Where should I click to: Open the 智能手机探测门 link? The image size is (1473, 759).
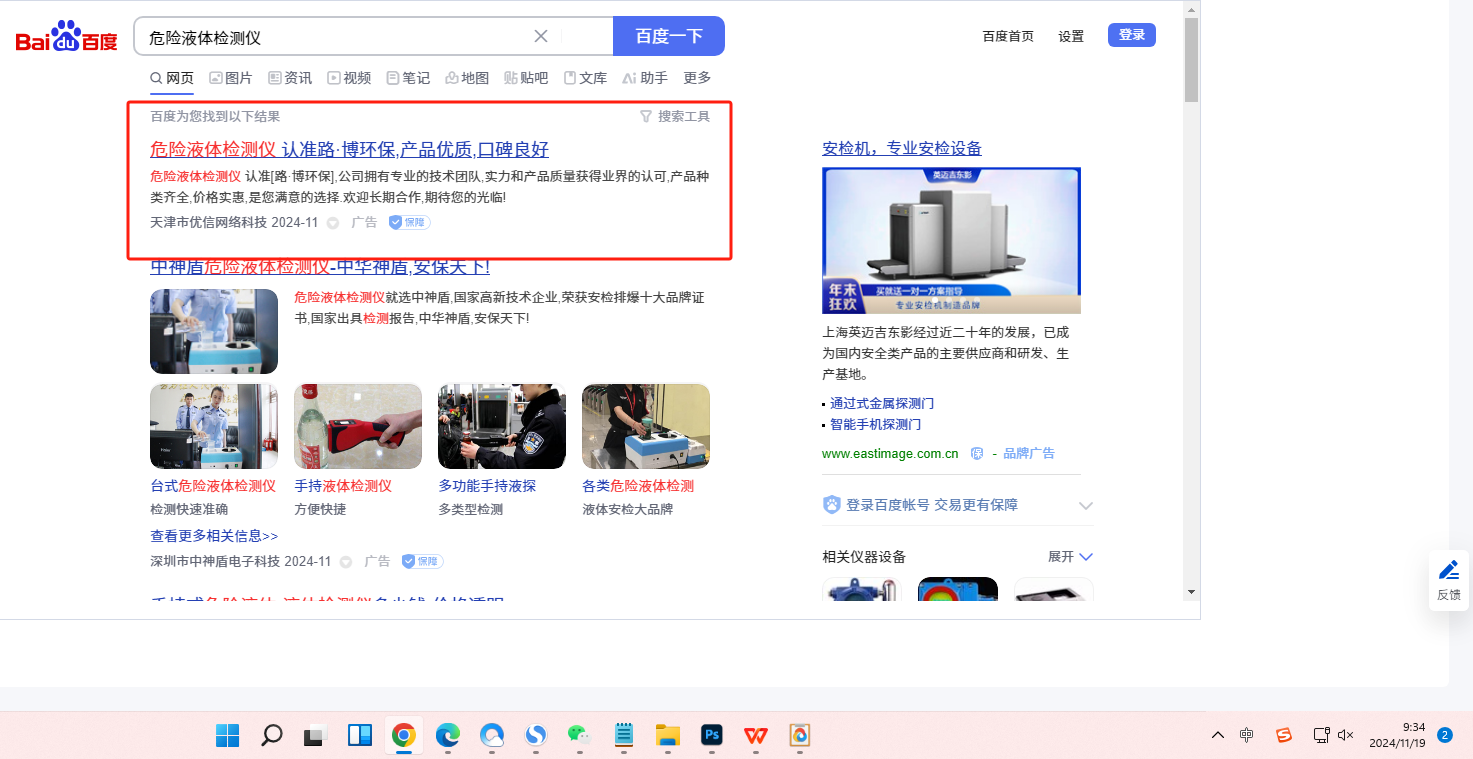(x=875, y=425)
